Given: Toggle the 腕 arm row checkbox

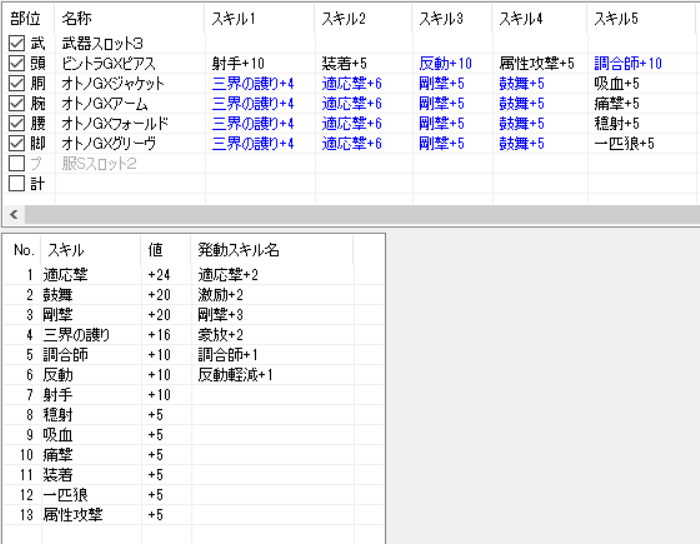Looking at the screenshot, I should click(x=17, y=104).
